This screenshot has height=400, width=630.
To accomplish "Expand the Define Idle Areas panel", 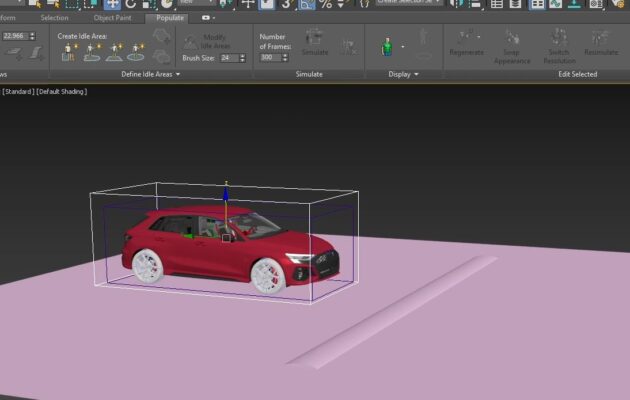I will (177, 74).
